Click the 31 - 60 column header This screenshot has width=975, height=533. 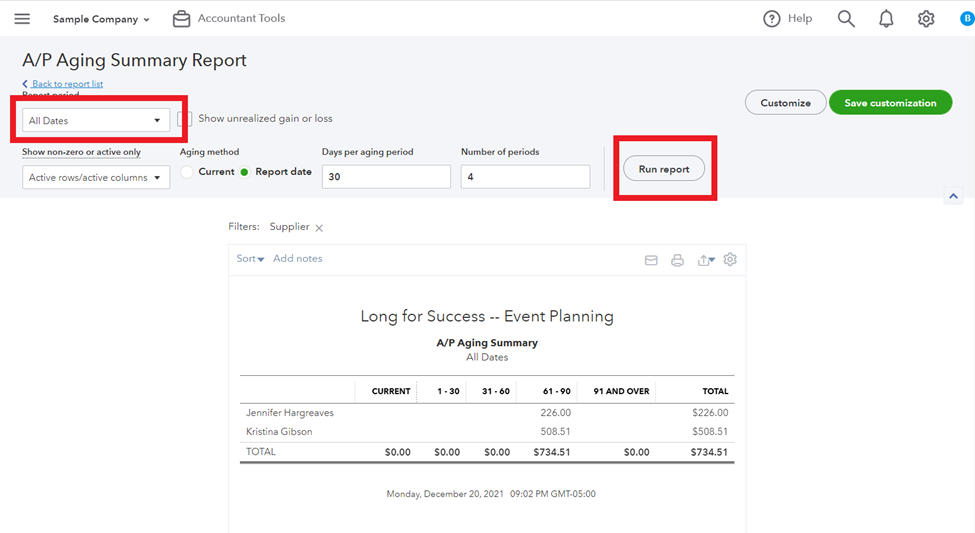pos(496,391)
